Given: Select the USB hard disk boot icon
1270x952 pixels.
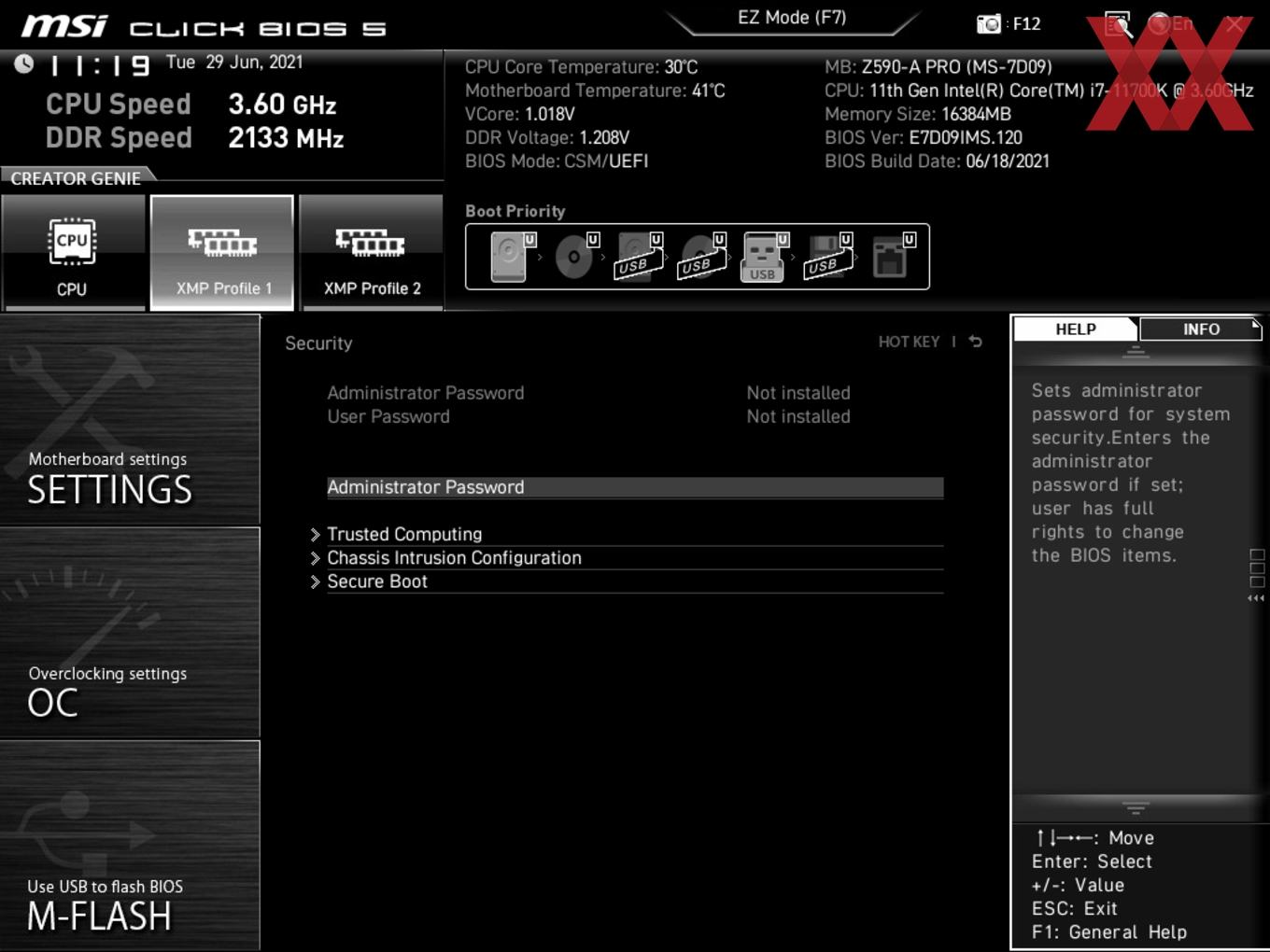Looking at the screenshot, I should [639, 256].
